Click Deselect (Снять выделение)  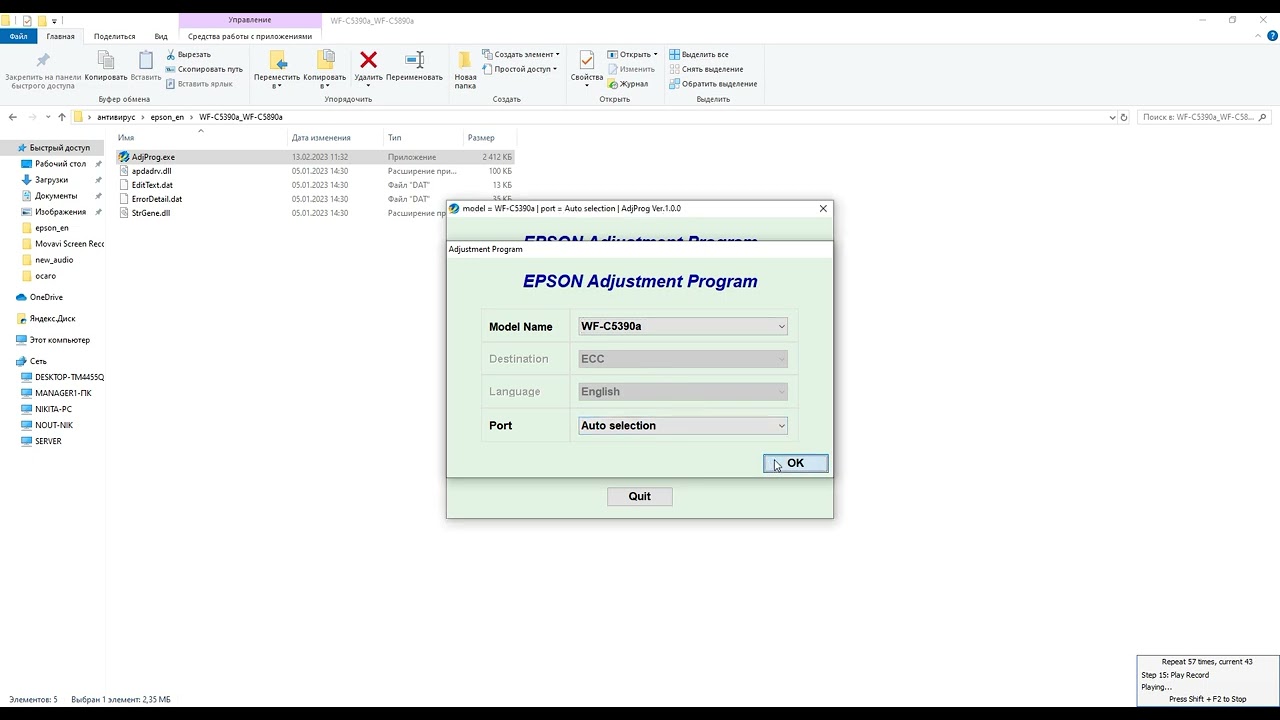click(705, 69)
